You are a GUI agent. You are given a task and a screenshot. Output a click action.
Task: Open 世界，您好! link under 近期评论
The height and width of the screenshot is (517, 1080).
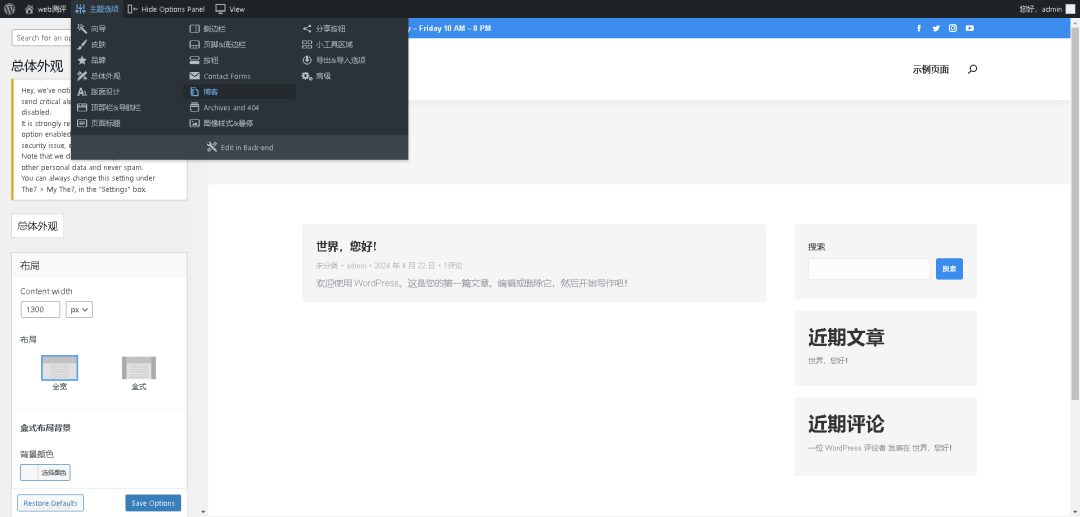[932, 448]
